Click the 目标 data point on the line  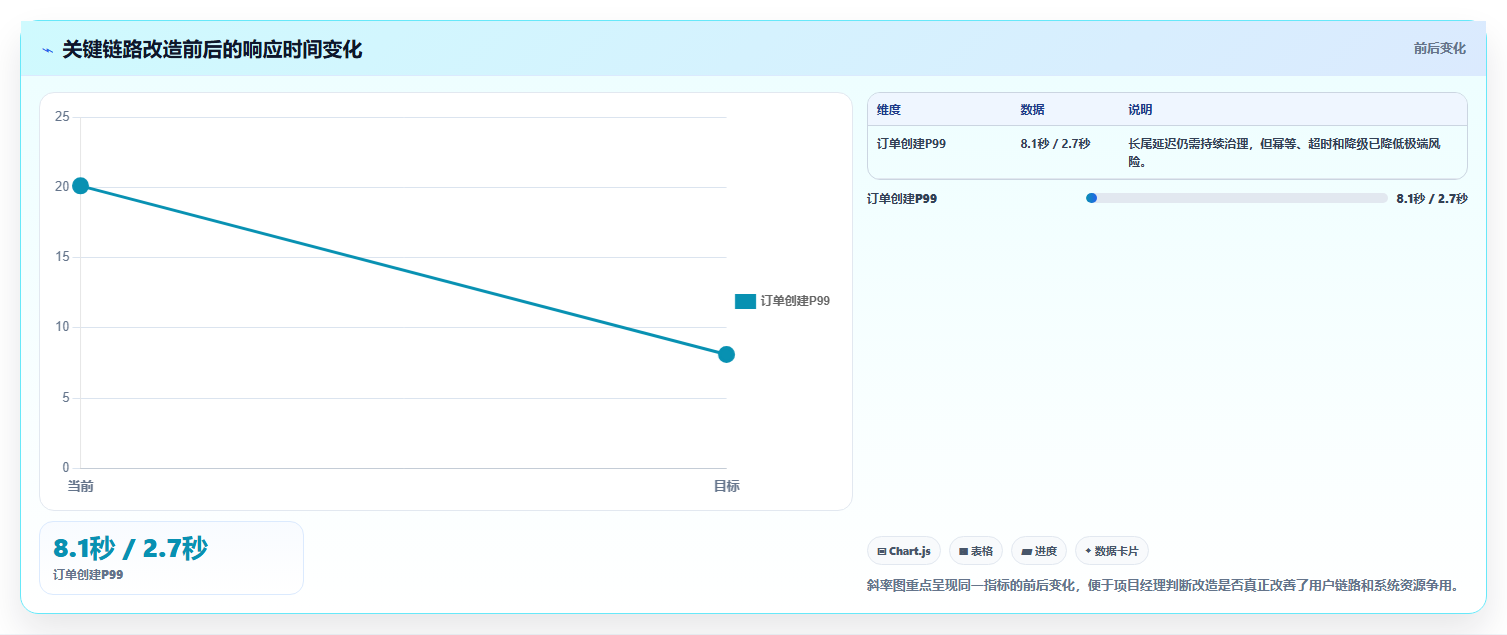click(x=726, y=354)
